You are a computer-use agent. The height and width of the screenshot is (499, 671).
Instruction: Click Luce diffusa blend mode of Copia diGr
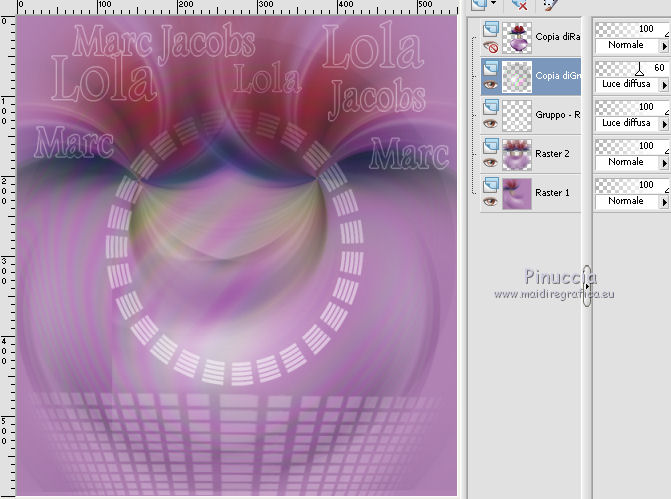click(626, 84)
